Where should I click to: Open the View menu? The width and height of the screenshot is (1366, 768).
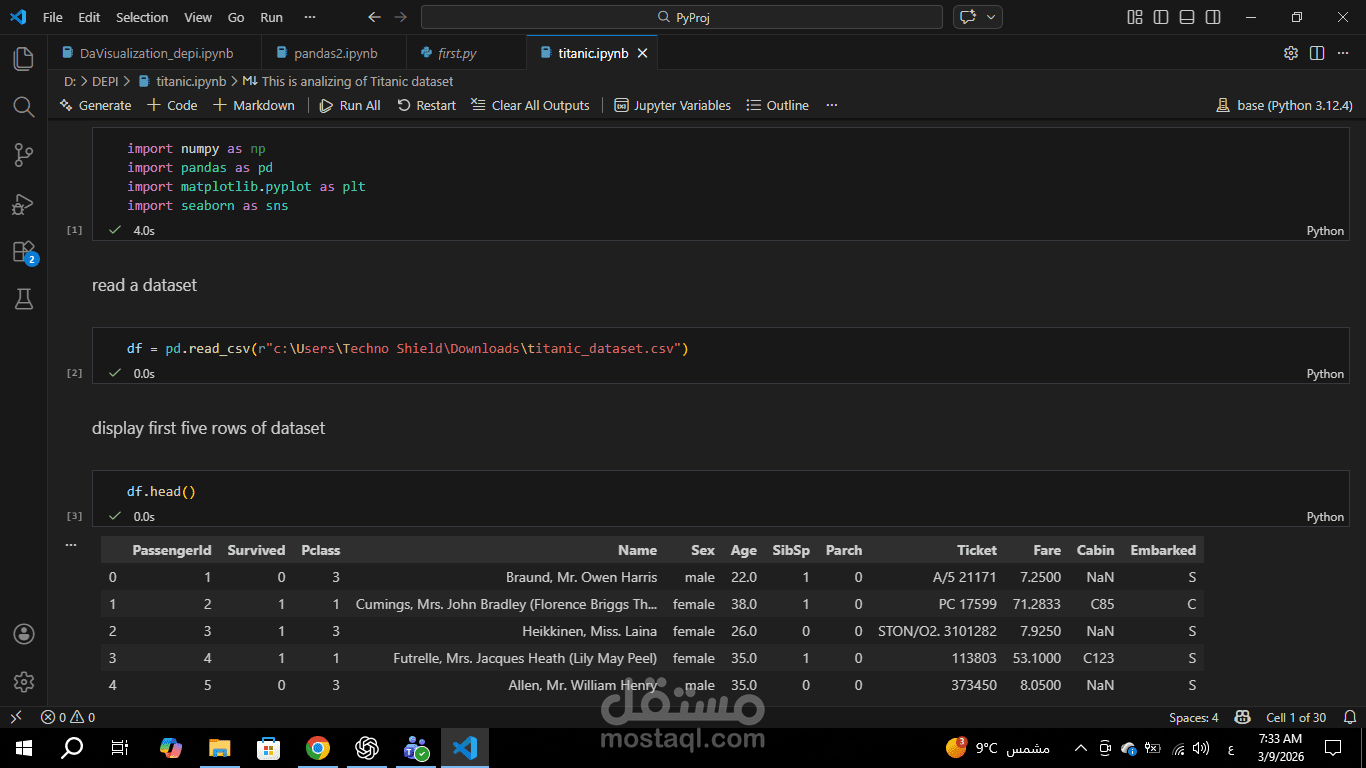pyautogui.click(x=198, y=17)
